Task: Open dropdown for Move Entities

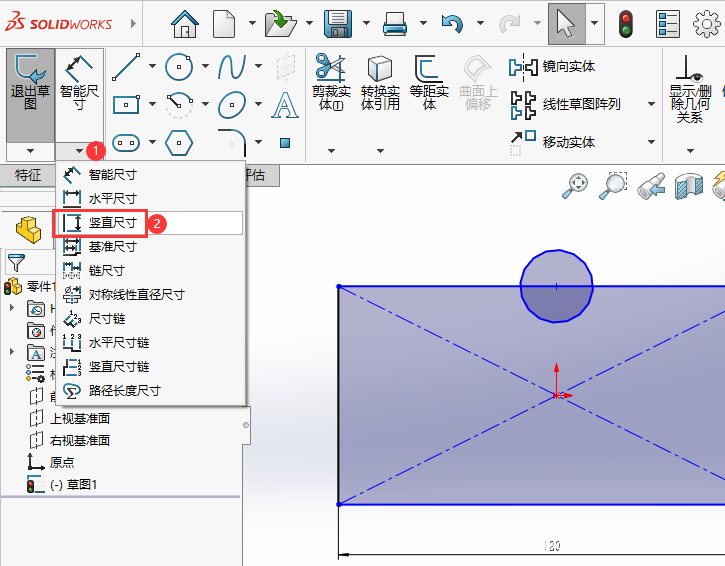Action: pyautogui.click(x=651, y=142)
